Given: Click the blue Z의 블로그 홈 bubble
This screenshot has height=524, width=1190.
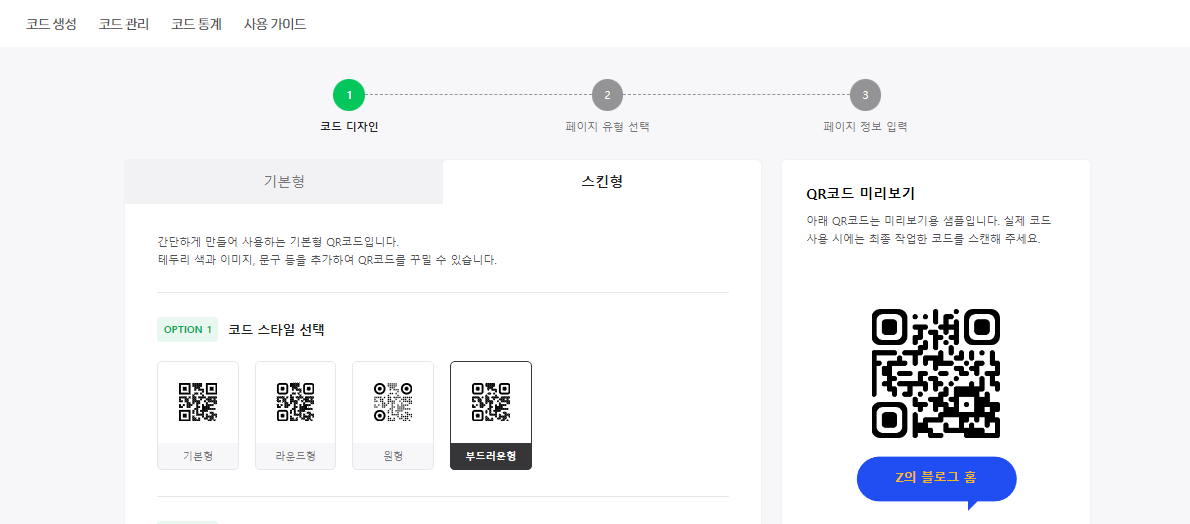Looking at the screenshot, I should coord(936,478).
